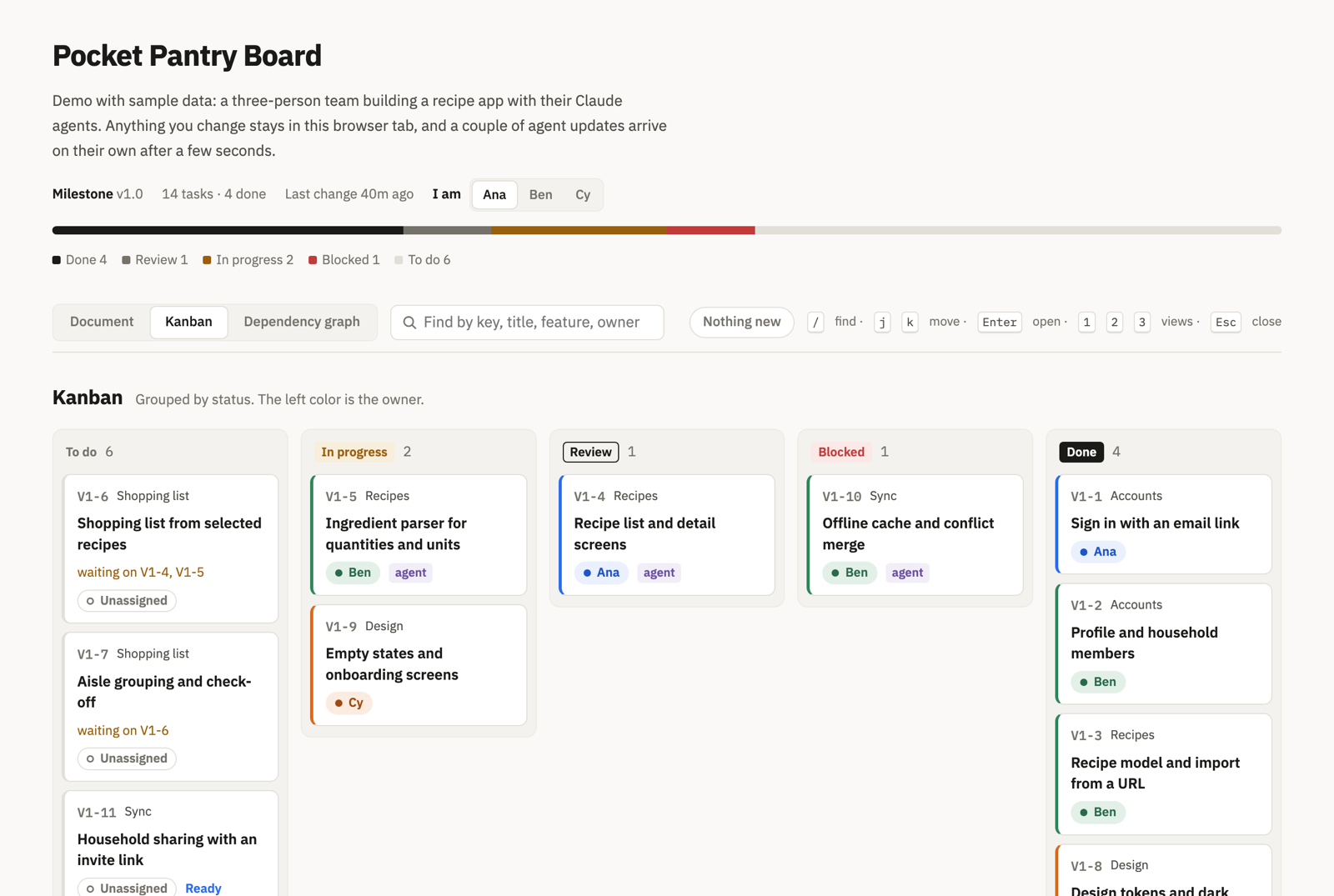The width and height of the screenshot is (1334, 896).
Task: Open the Empty states and onboarding screens card
Action: pos(419,665)
